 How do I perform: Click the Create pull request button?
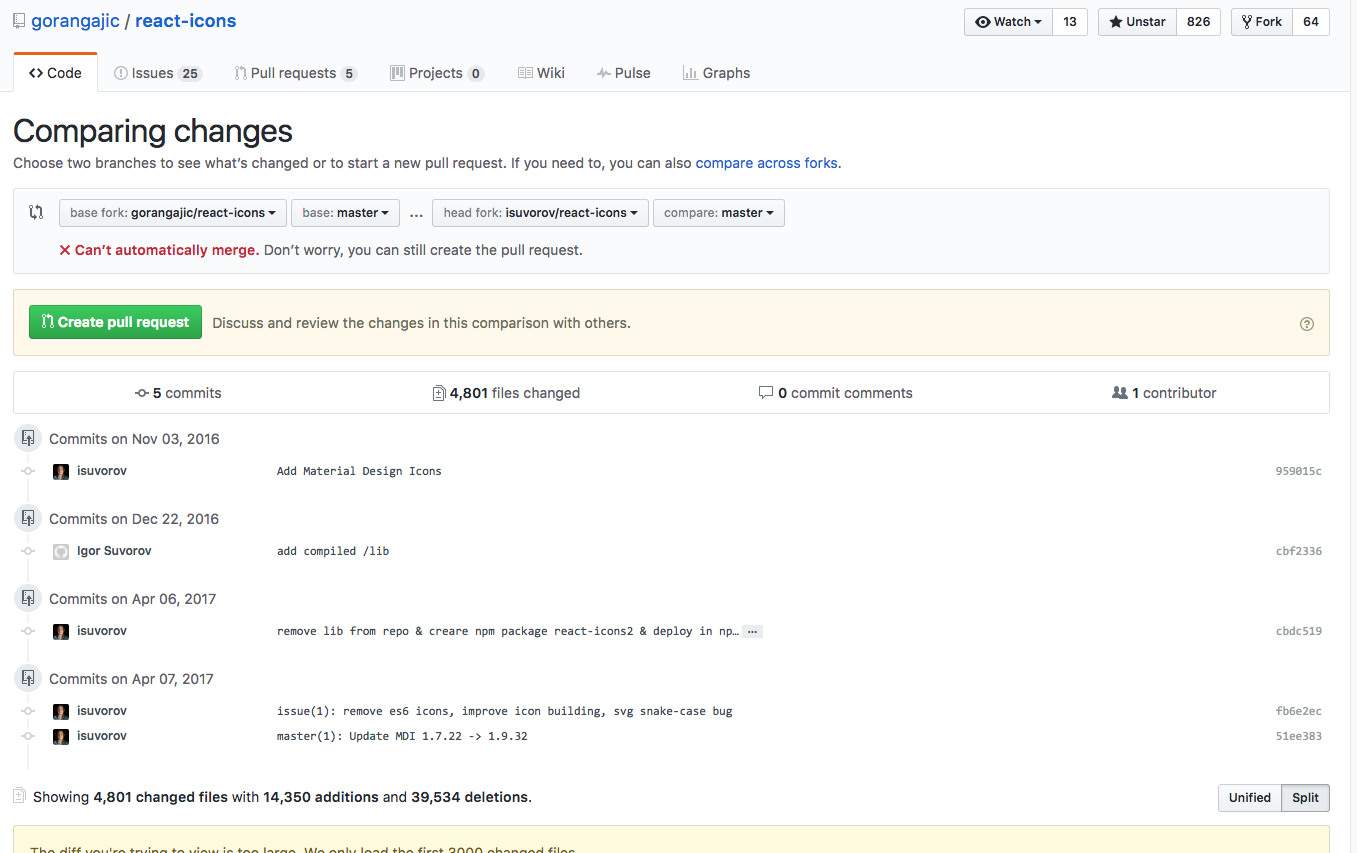[x=115, y=322]
